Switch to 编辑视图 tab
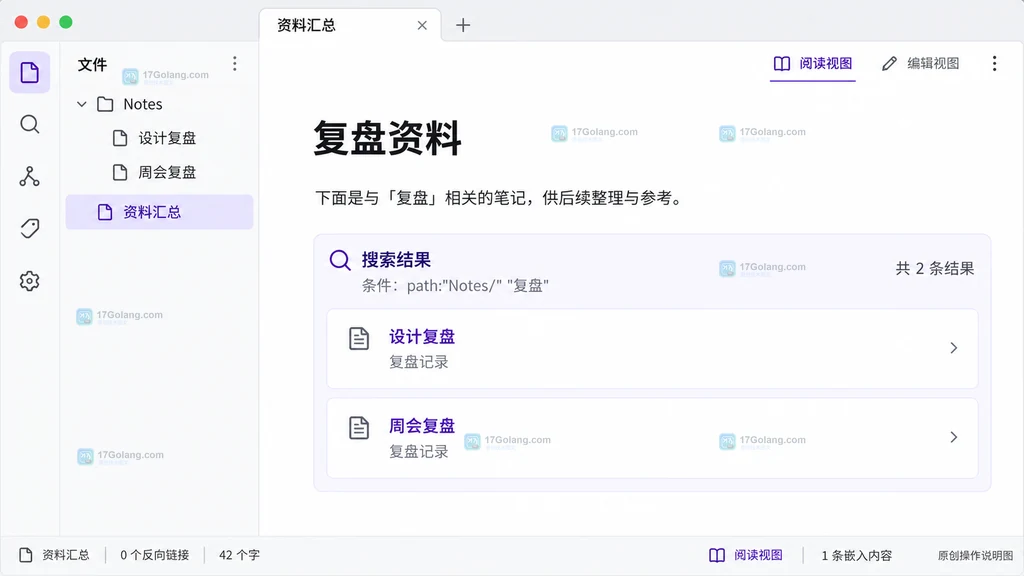Screen dimensions: 1024x576 [x=921, y=63]
